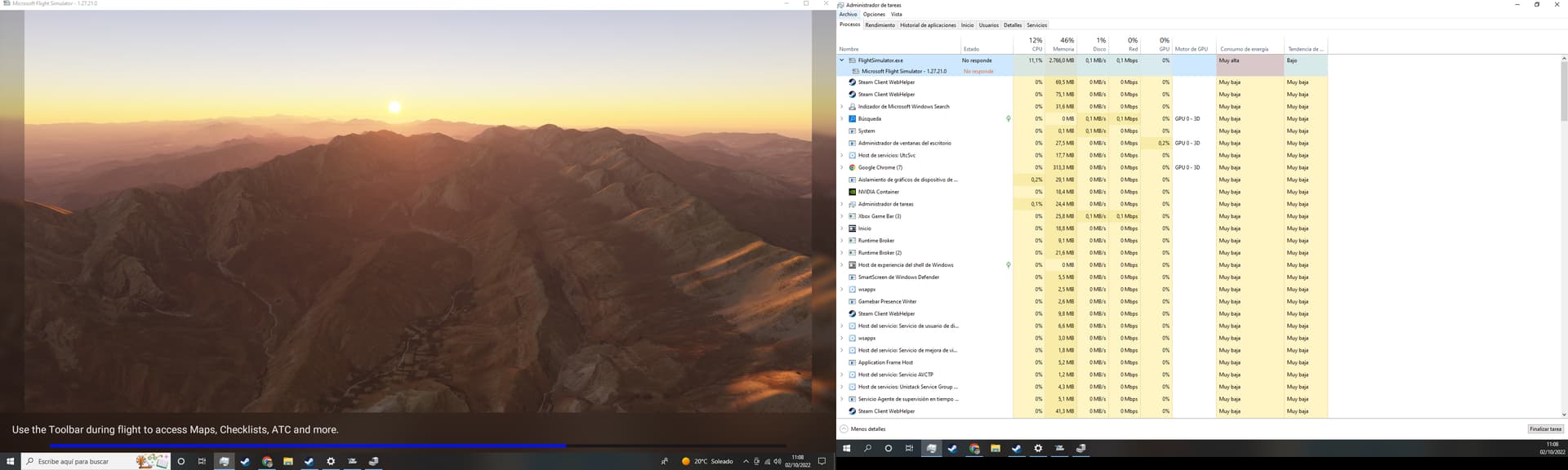Open the Opciones menu in Task Manager

[874, 15]
